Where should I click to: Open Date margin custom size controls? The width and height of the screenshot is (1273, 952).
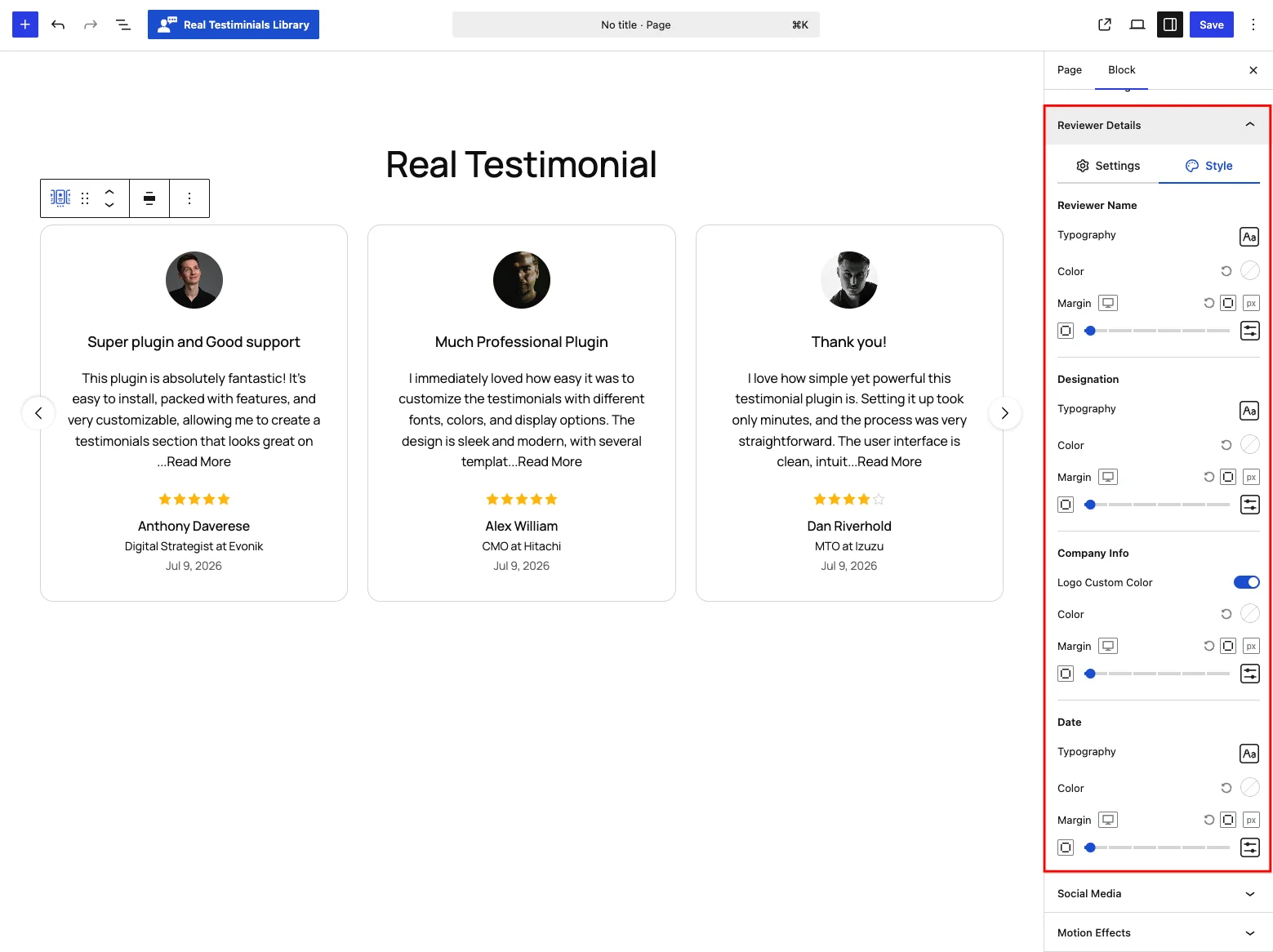(1250, 847)
